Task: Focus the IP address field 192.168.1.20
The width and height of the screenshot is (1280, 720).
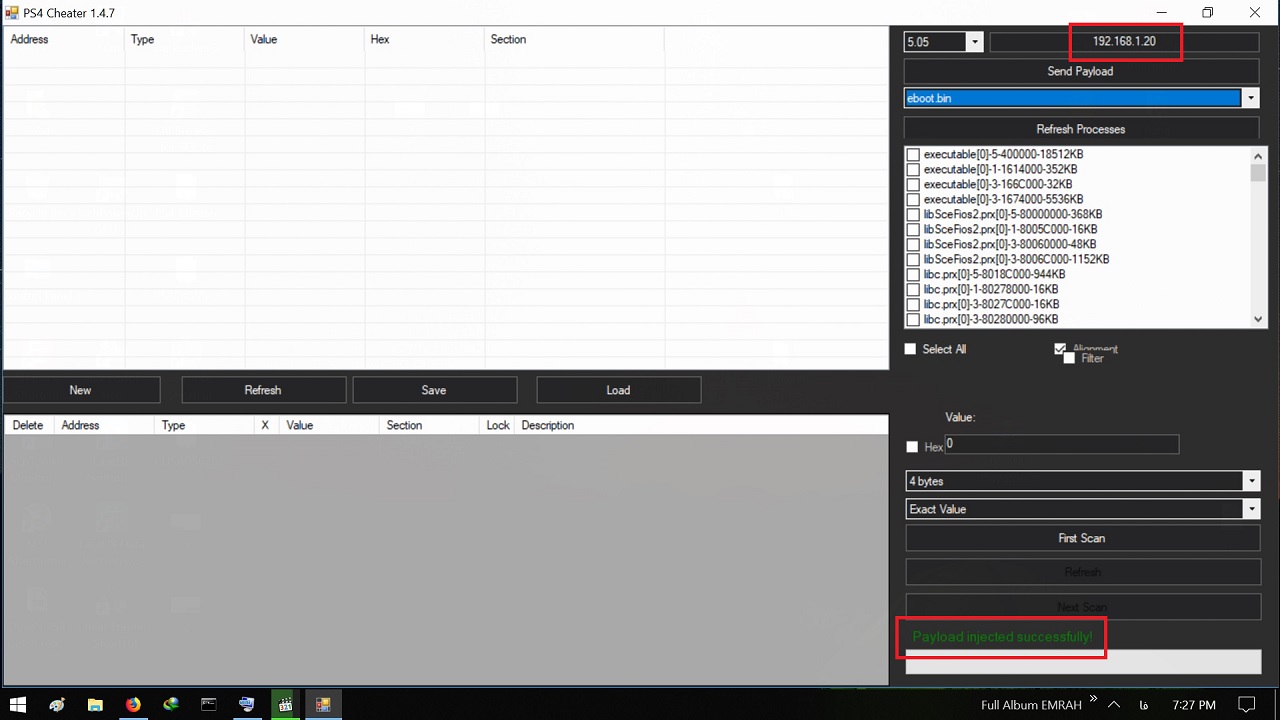Action: pos(1124,42)
